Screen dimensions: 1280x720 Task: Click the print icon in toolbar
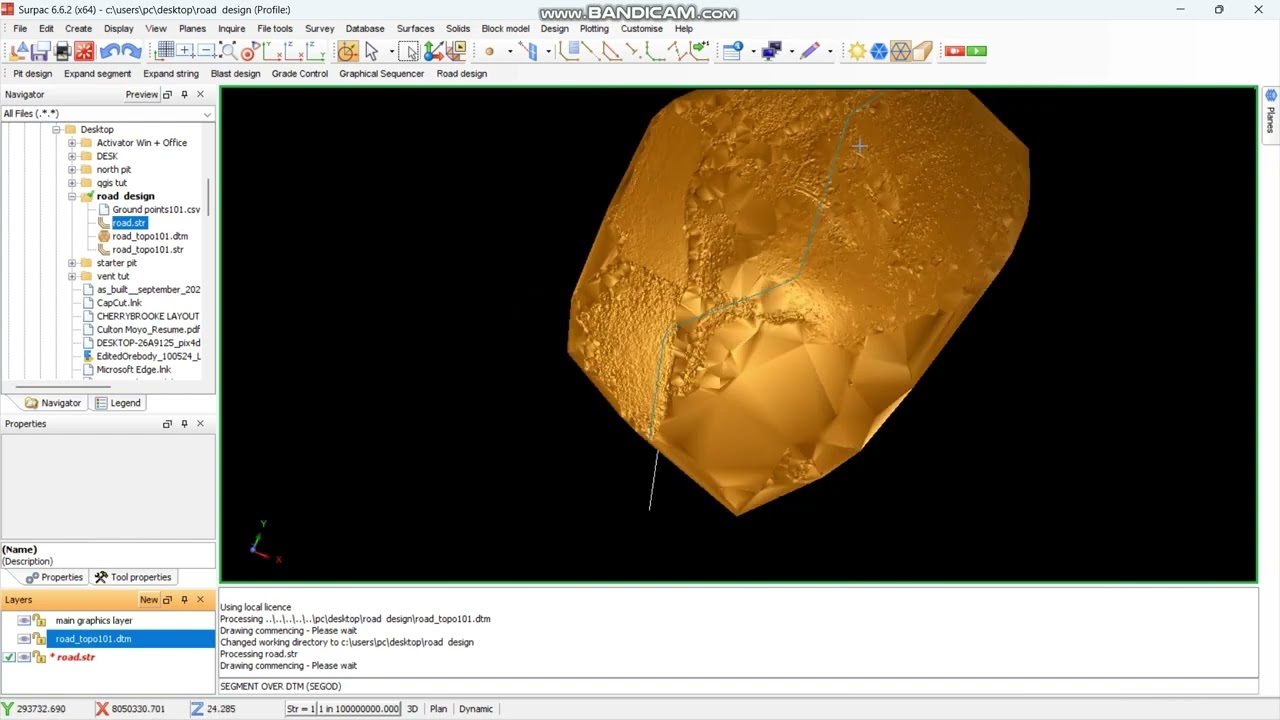click(x=62, y=51)
